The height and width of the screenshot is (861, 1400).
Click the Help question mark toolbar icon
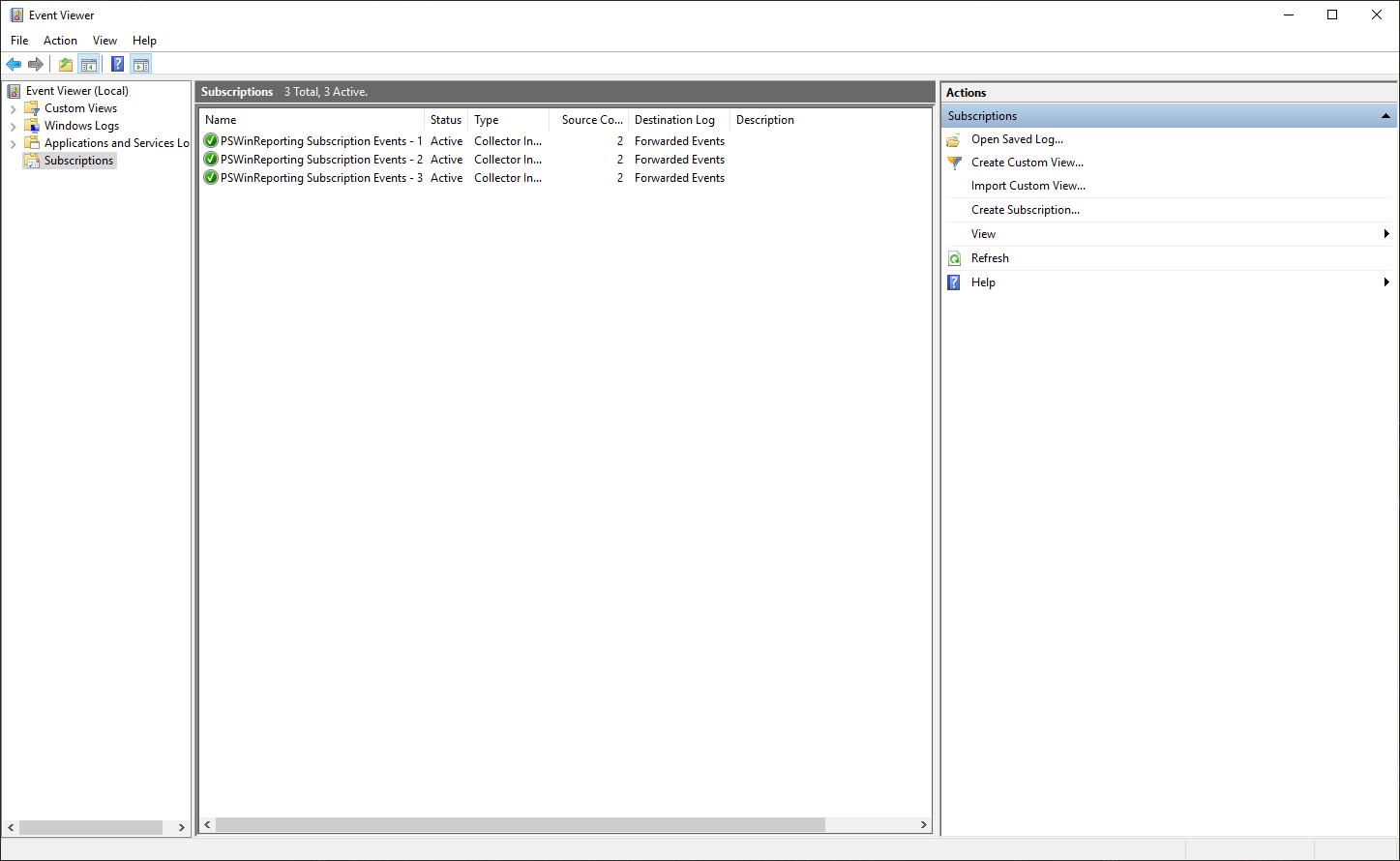pyautogui.click(x=117, y=64)
